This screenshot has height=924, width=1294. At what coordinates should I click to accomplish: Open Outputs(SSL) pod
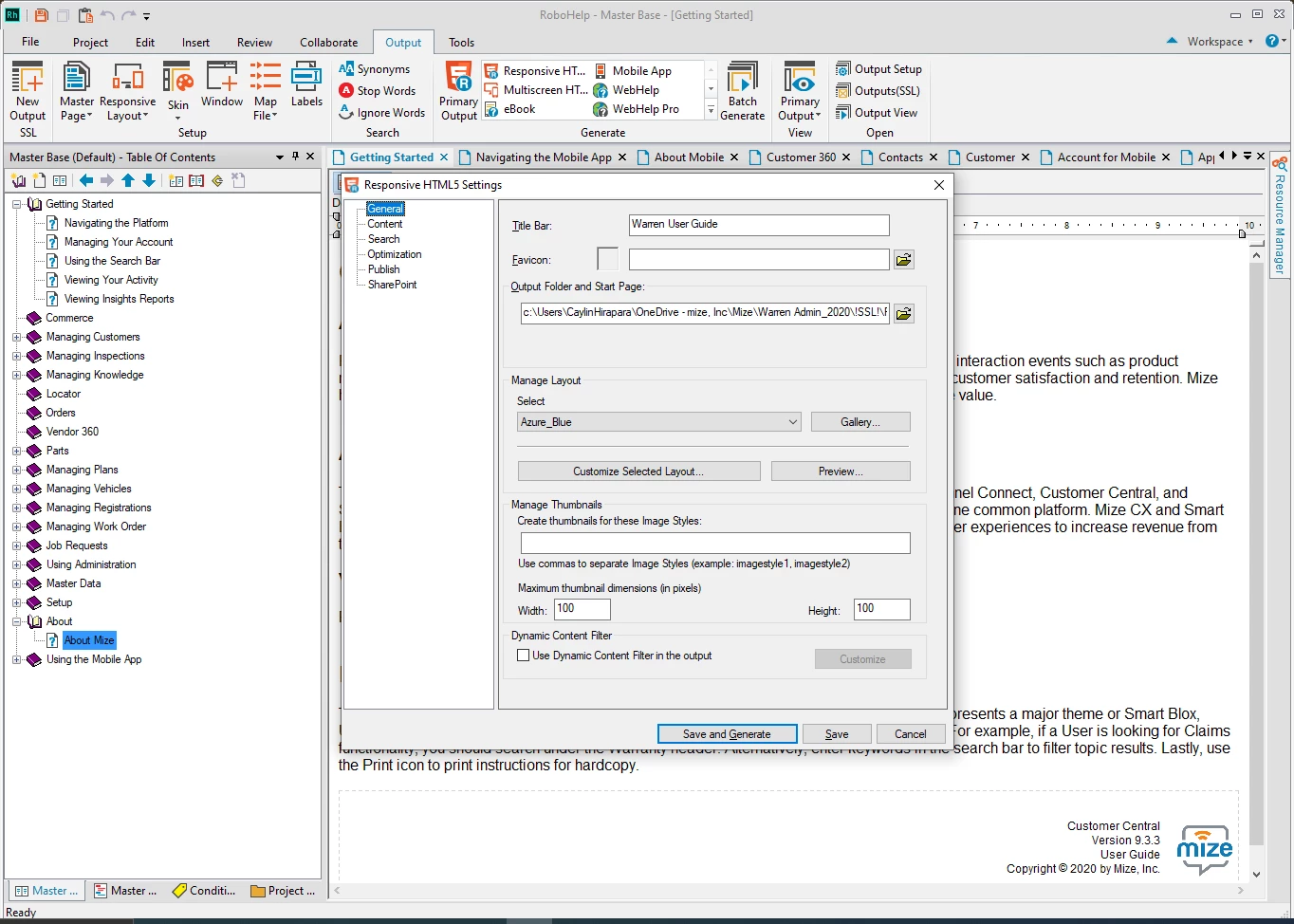pyautogui.click(x=878, y=91)
